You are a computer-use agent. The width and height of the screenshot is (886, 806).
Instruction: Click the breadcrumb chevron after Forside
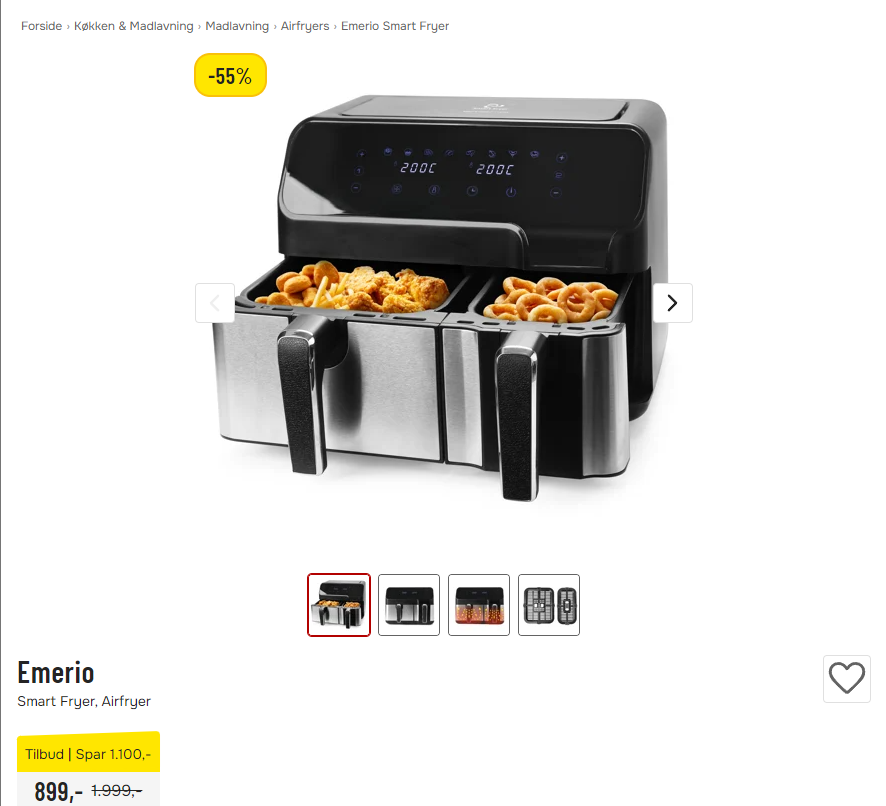[x=68, y=27]
